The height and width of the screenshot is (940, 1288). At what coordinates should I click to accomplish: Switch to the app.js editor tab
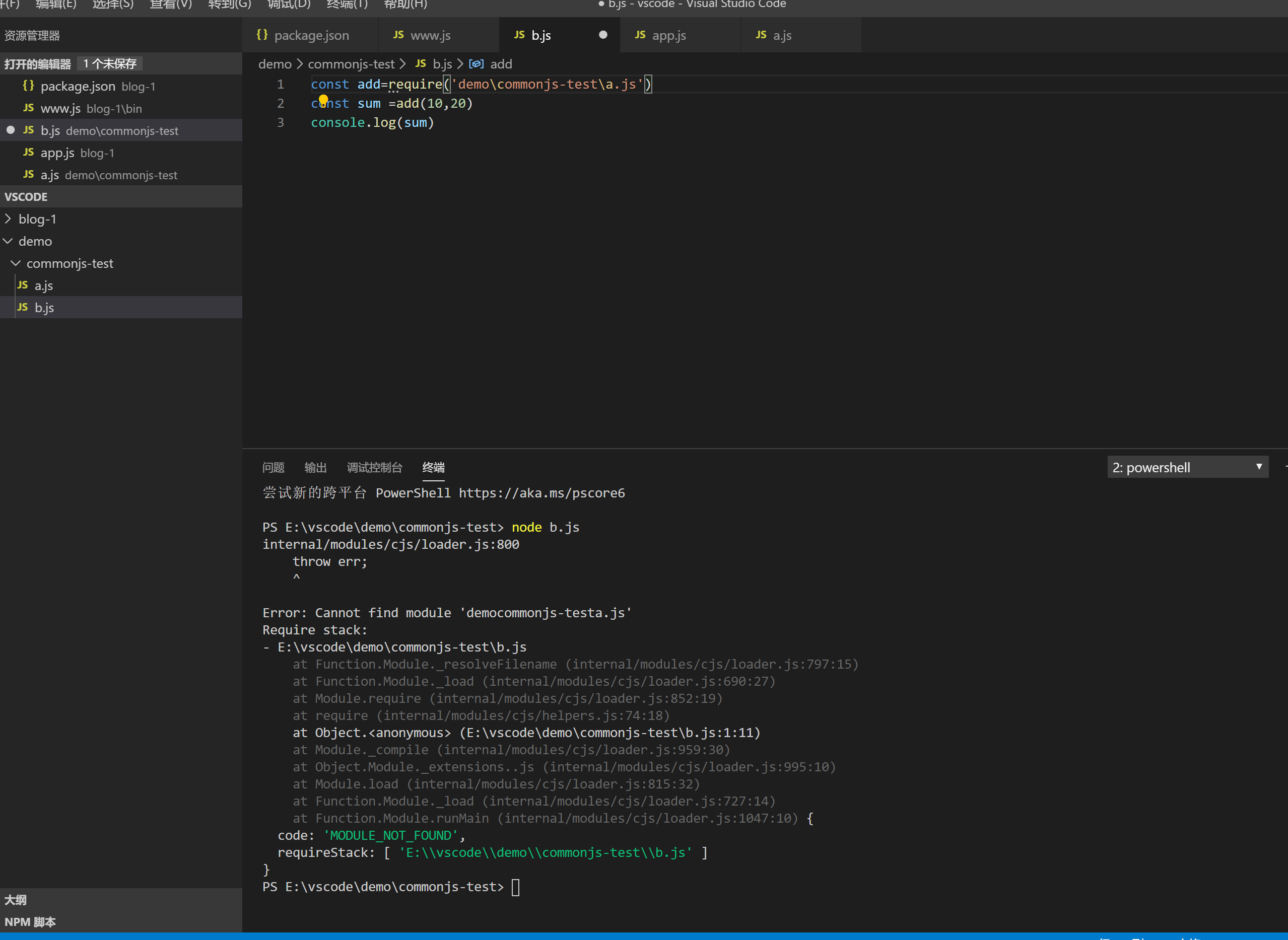tap(680, 35)
